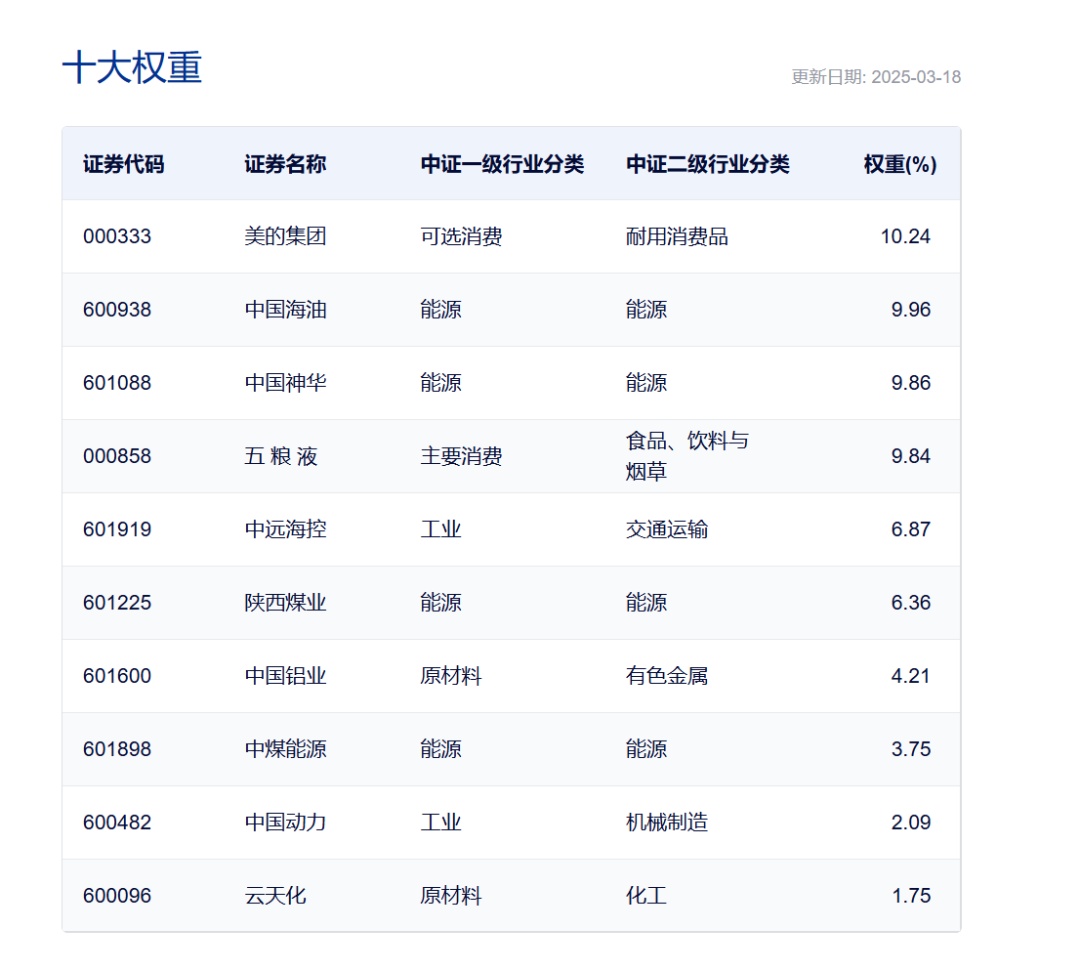Click the weight value 10.24
Image resolution: width=1080 pixels, height=971 pixels.
tap(905, 236)
